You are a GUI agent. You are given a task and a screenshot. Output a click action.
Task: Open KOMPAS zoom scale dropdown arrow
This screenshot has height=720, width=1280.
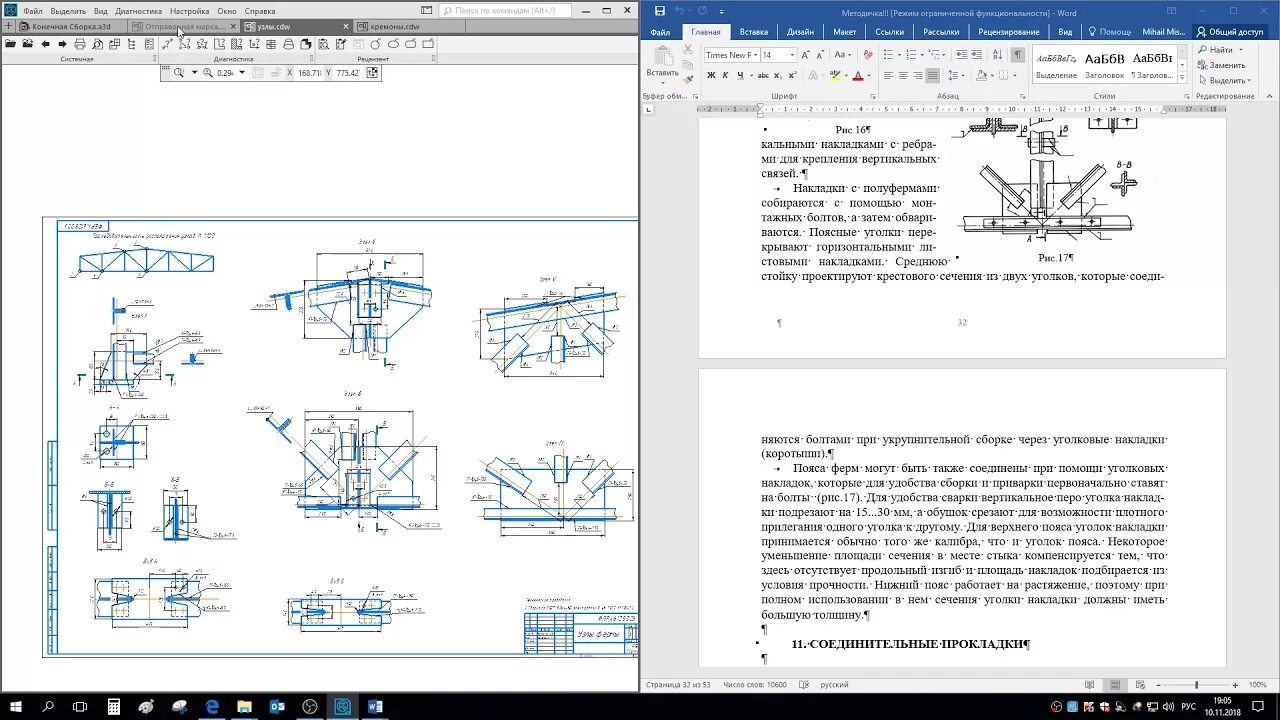(241, 72)
